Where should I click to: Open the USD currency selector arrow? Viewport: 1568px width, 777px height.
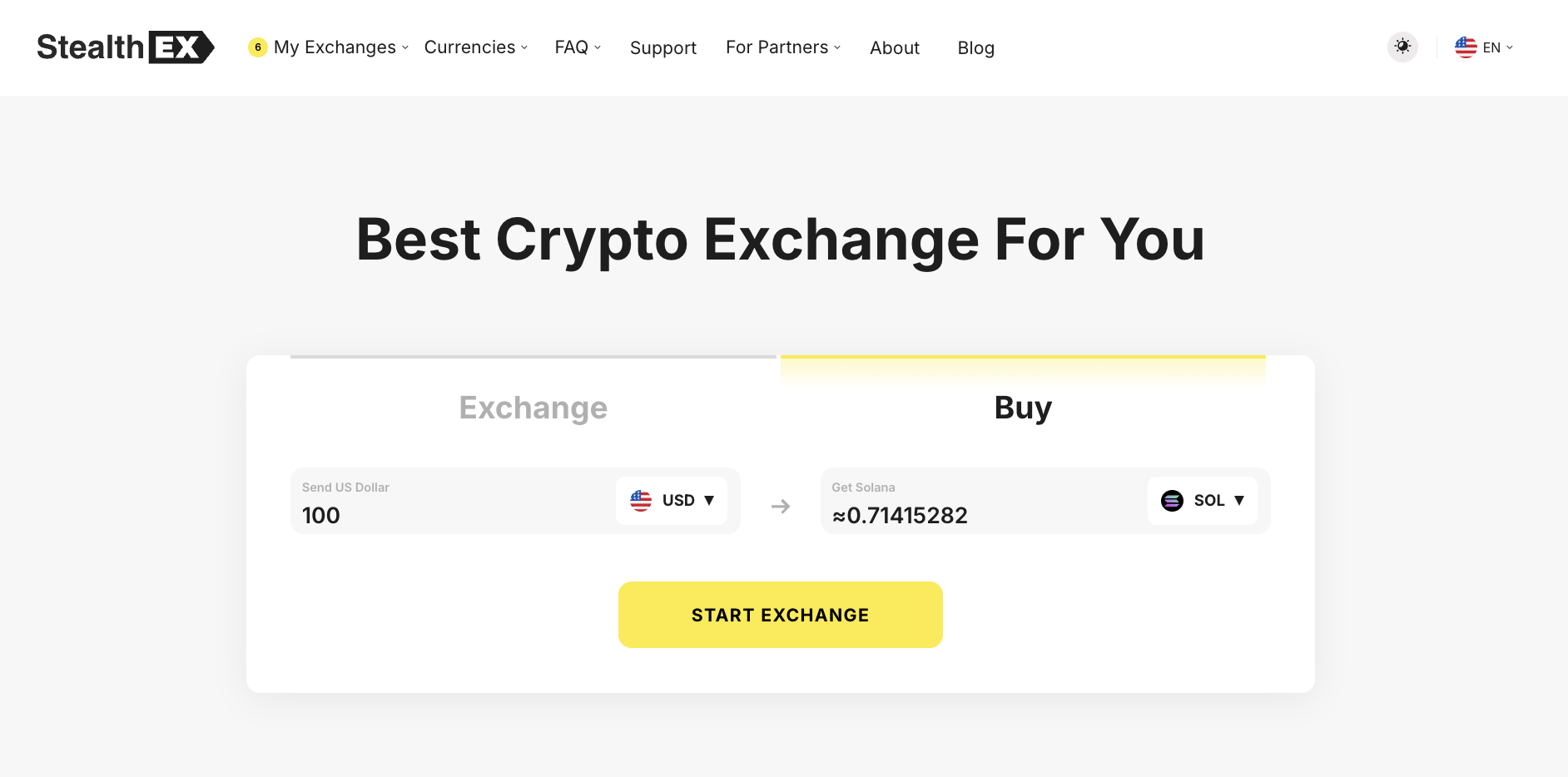pyautogui.click(x=709, y=501)
